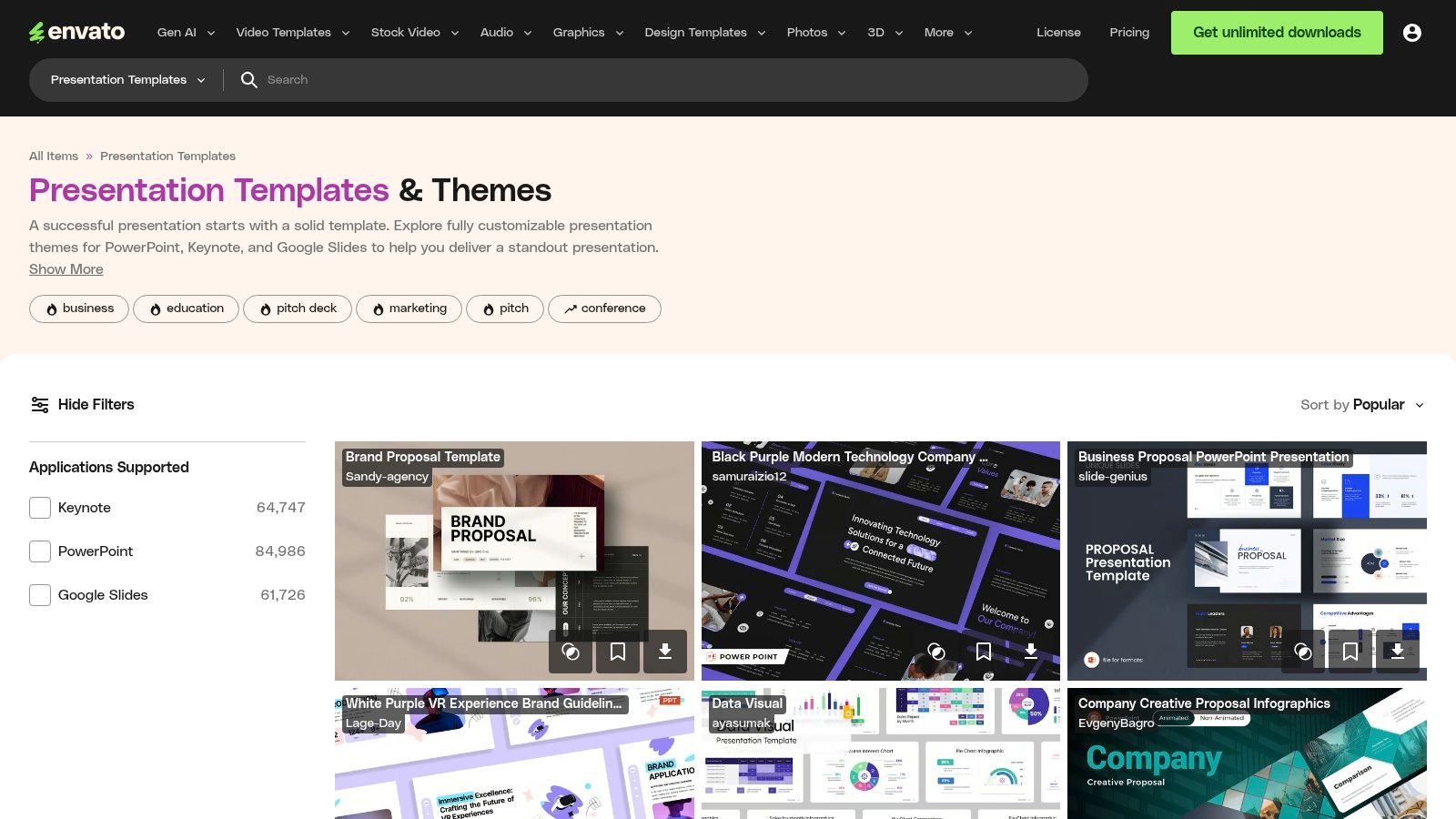Screen dimensions: 1456x819
Task: Find similar to Business Proposal PowerPoint Presentation
Action: 1303,652
